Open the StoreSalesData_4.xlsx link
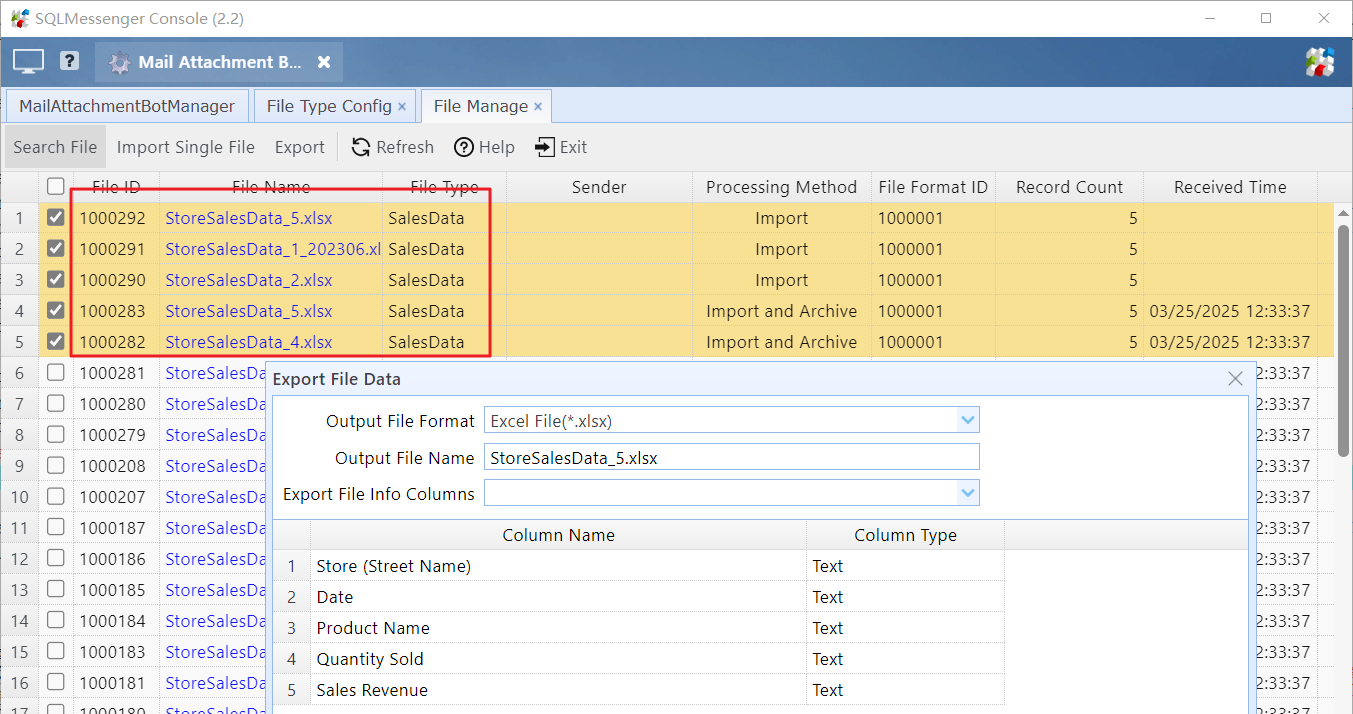1353x714 pixels. (x=249, y=342)
